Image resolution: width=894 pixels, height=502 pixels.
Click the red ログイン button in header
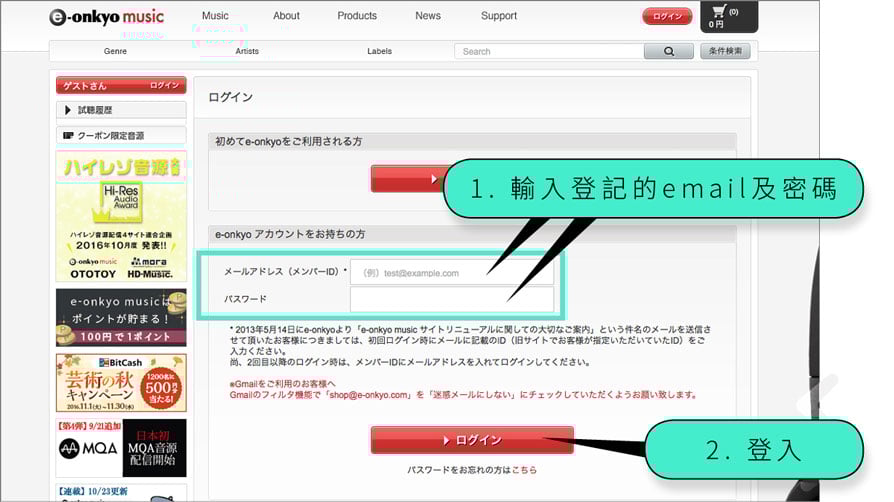point(667,17)
